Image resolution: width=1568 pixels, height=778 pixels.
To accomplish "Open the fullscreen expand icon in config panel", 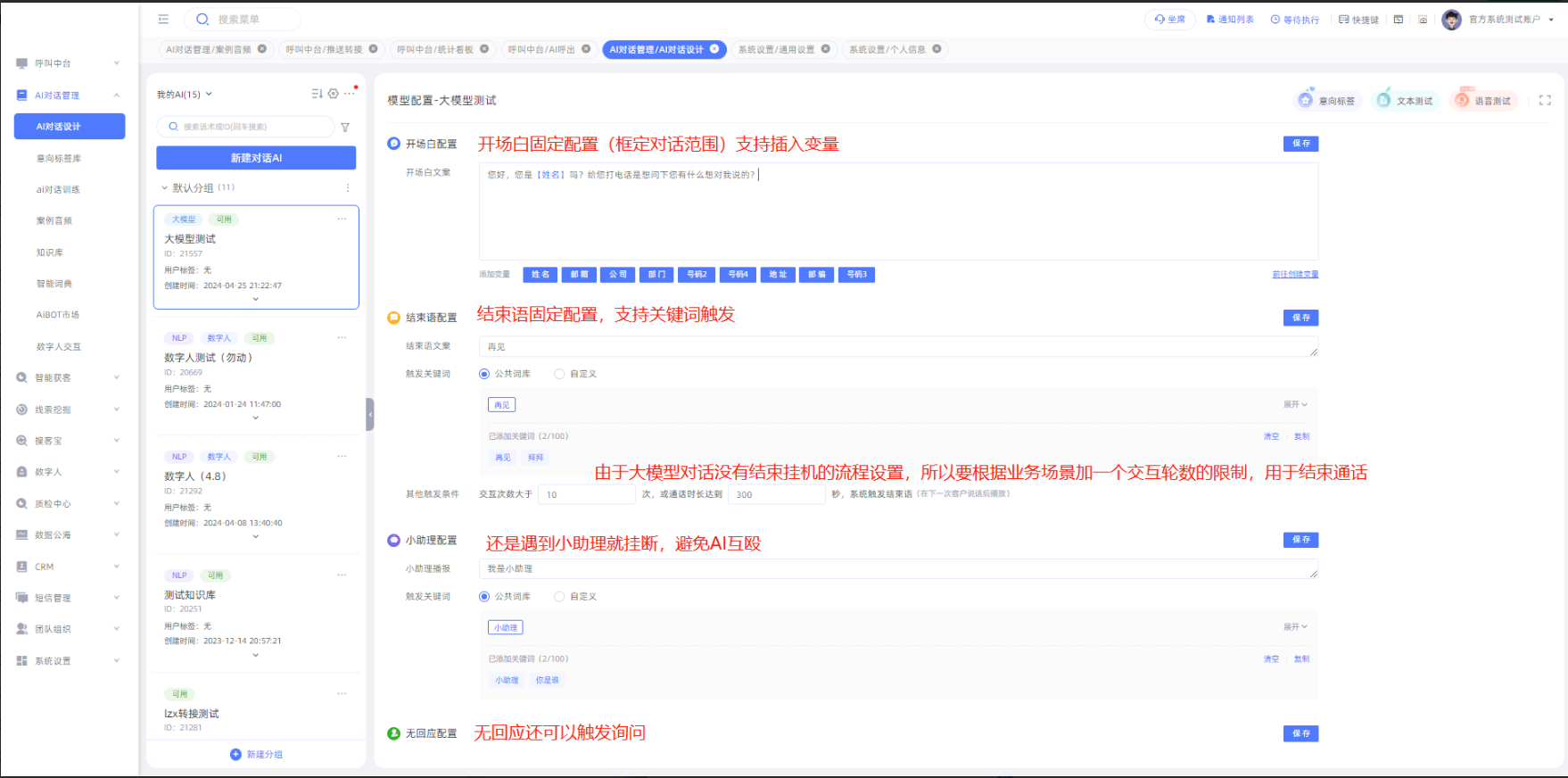I will pyautogui.click(x=1545, y=101).
